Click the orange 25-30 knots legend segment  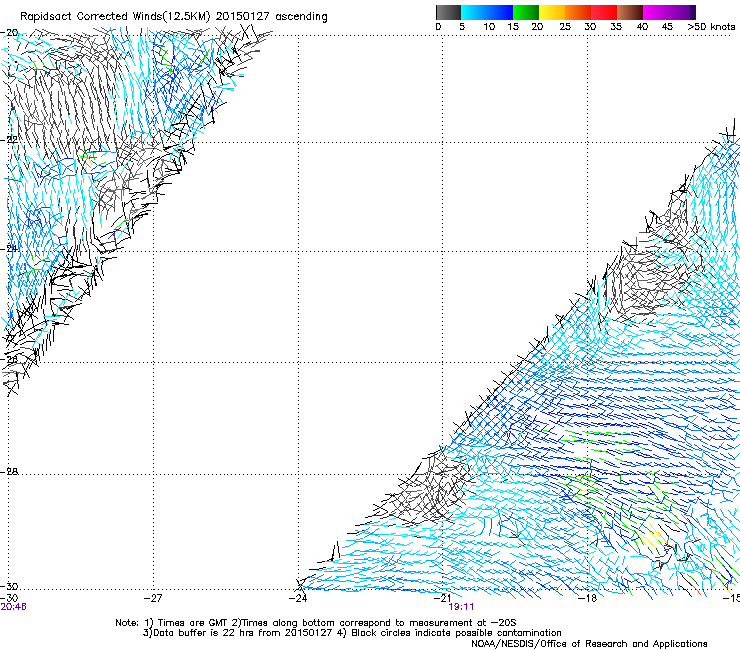pos(578,12)
